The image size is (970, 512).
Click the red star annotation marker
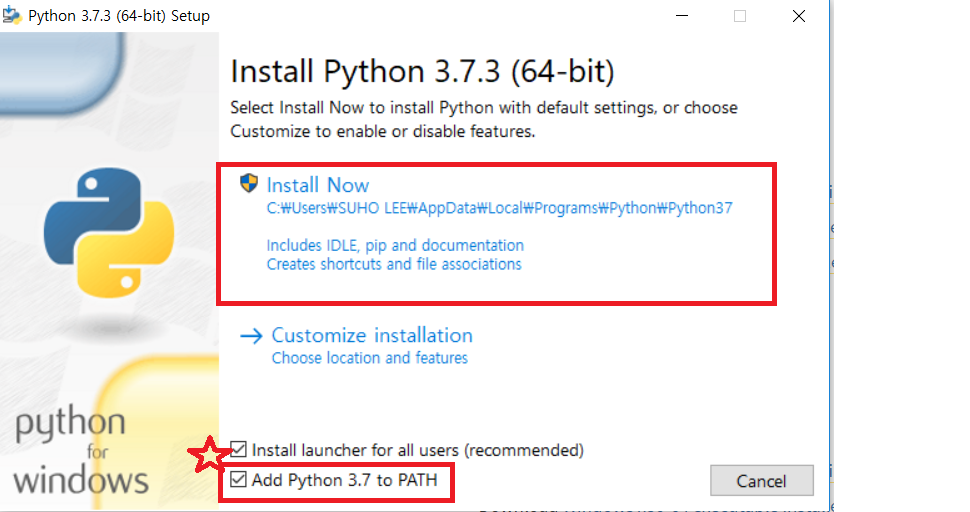click(209, 454)
